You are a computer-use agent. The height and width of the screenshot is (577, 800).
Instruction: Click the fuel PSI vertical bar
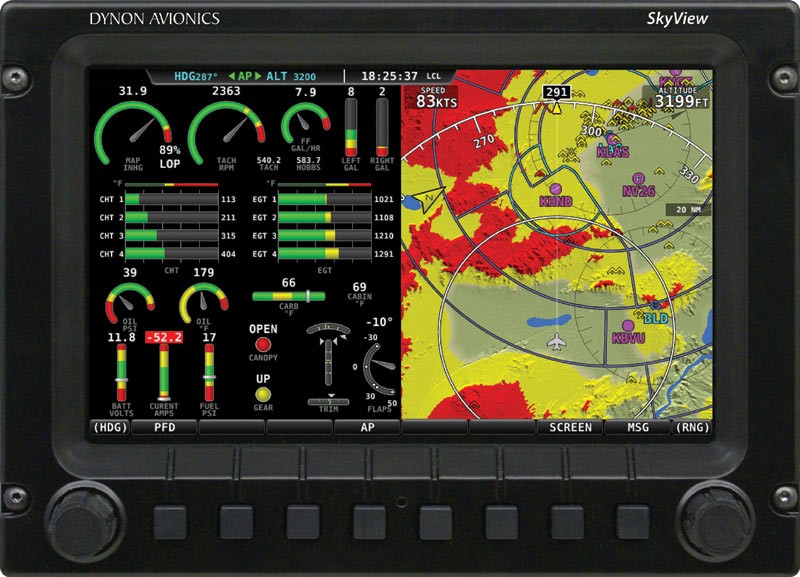(209, 373)
